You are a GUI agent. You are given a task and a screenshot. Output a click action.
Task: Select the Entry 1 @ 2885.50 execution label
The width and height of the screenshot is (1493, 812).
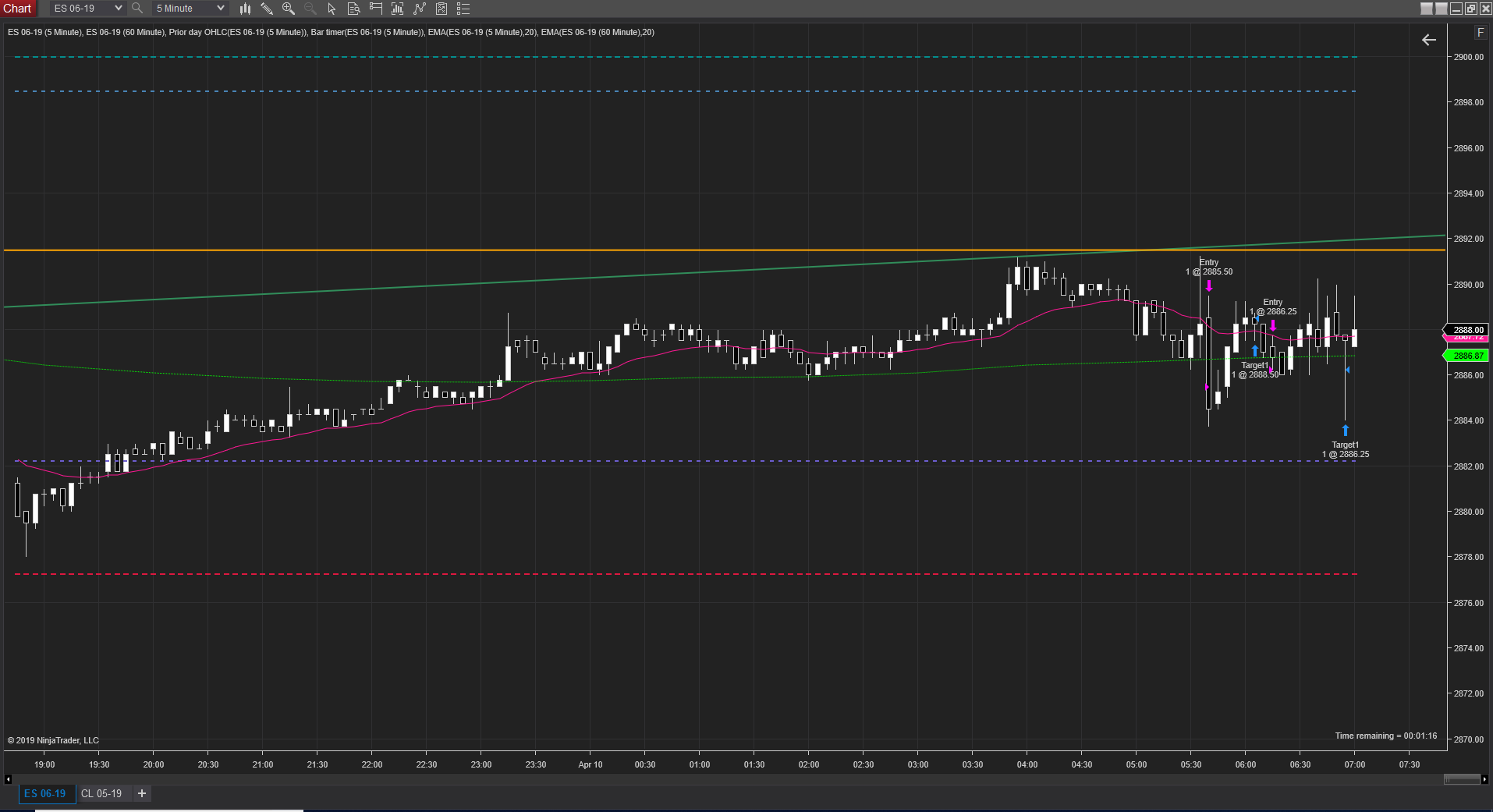[x=1209, y=267]
